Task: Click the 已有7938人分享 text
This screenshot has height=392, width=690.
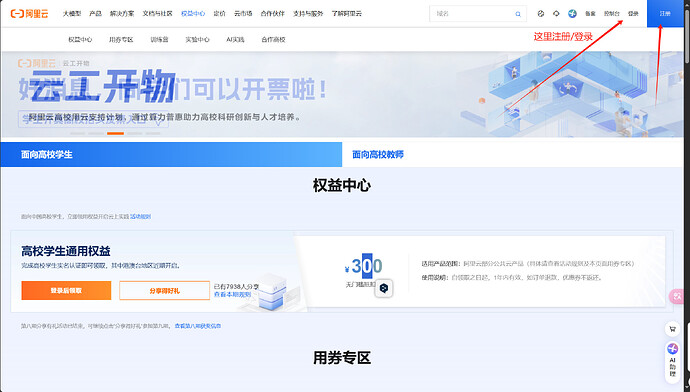Action: (236, 286)
